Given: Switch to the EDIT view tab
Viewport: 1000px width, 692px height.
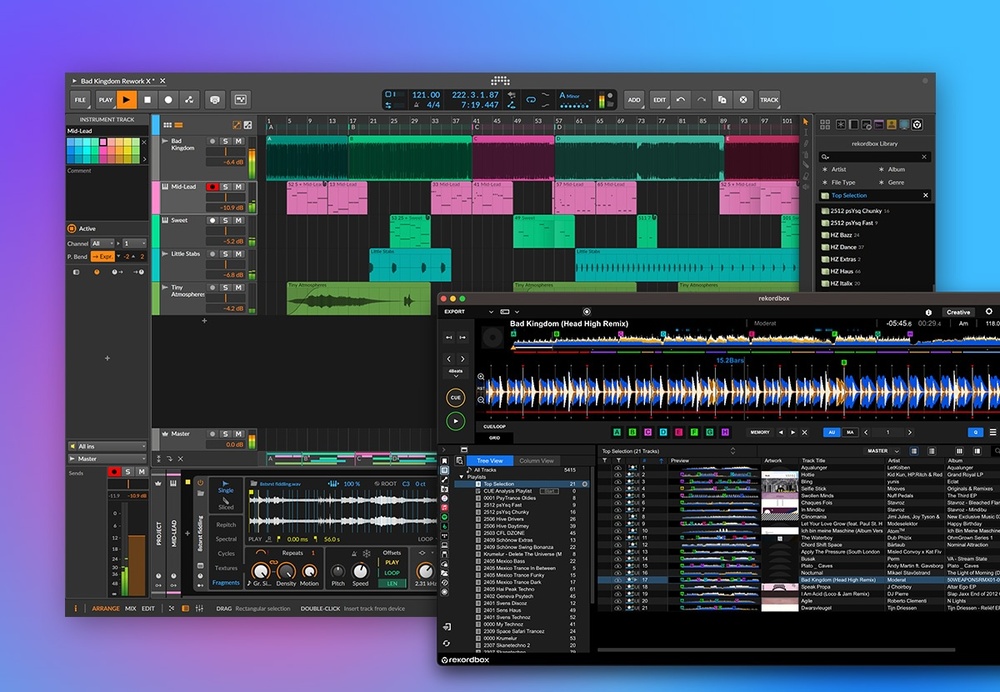Looking at the screenshot, I should [148, 608].
